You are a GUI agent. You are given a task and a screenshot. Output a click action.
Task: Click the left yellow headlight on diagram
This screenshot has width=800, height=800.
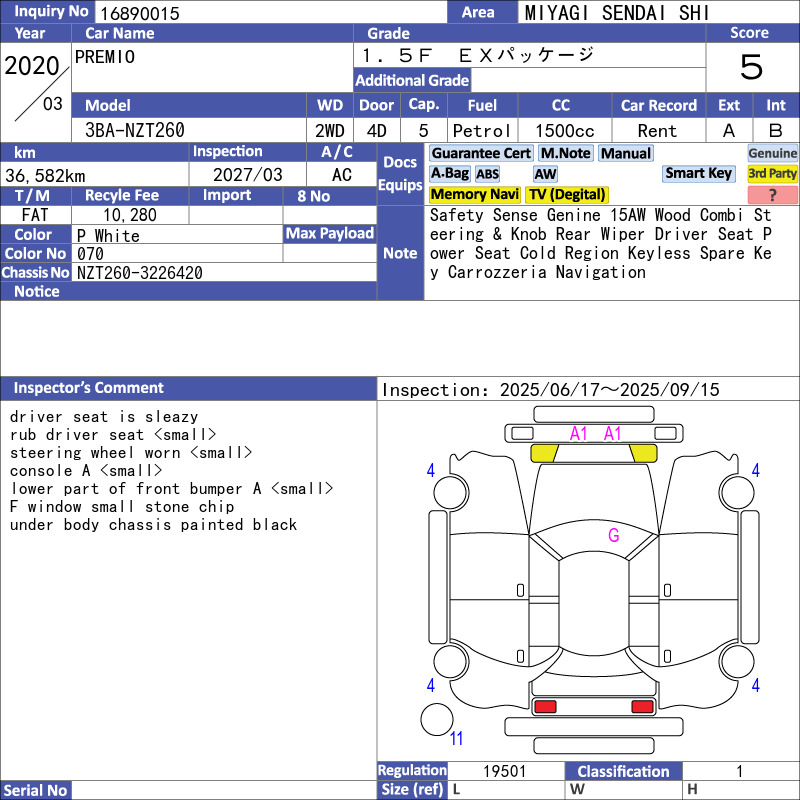pyautogui.click(x=544, y=453)
